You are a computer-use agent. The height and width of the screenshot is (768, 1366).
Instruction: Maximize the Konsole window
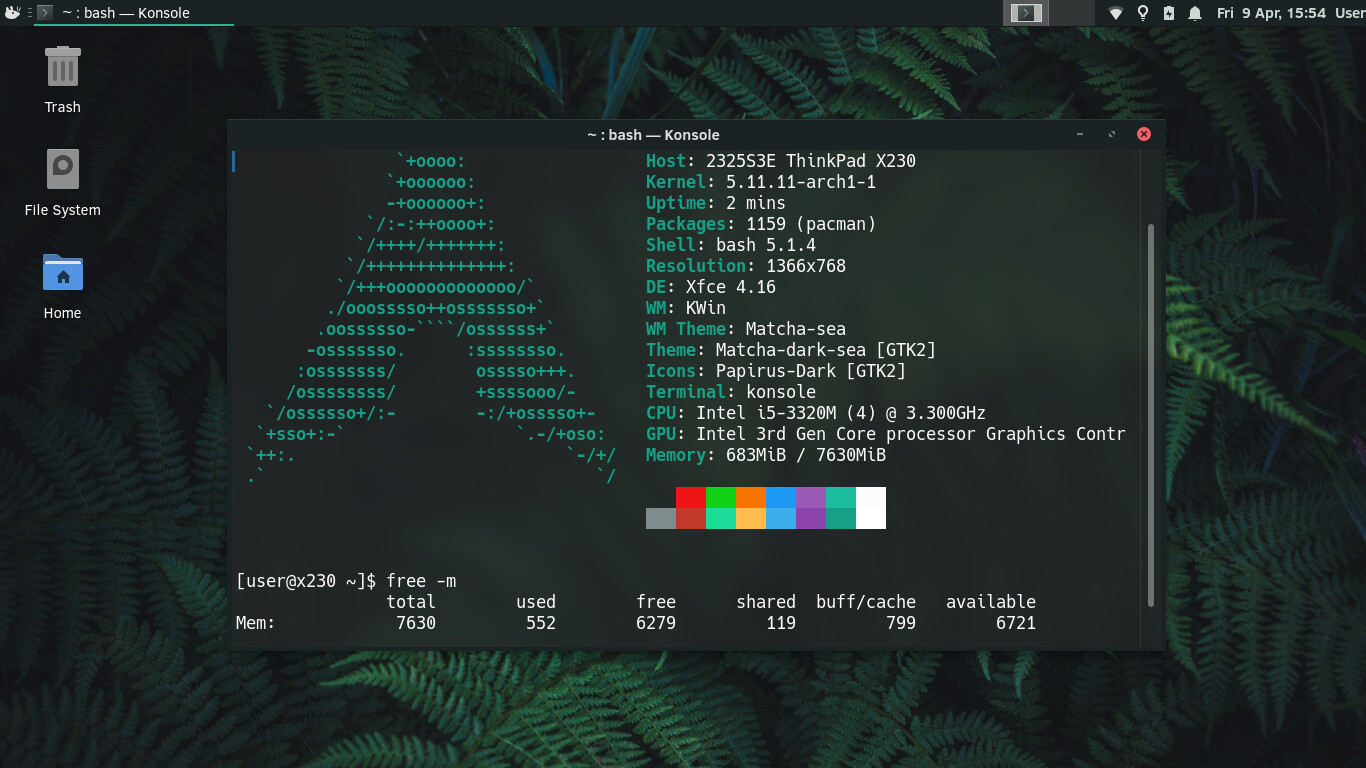[x=1112, y=134]
